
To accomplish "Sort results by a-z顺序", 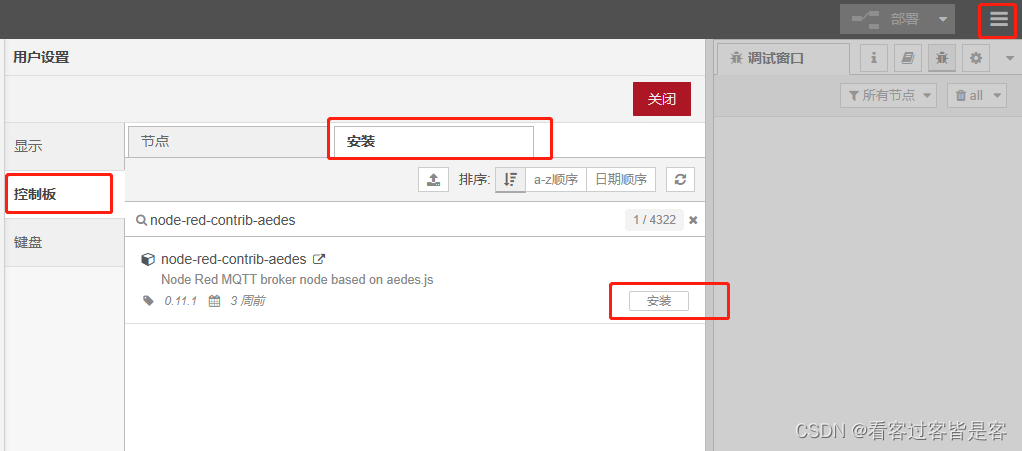I will pyautogui.click(x=556, y=180).
